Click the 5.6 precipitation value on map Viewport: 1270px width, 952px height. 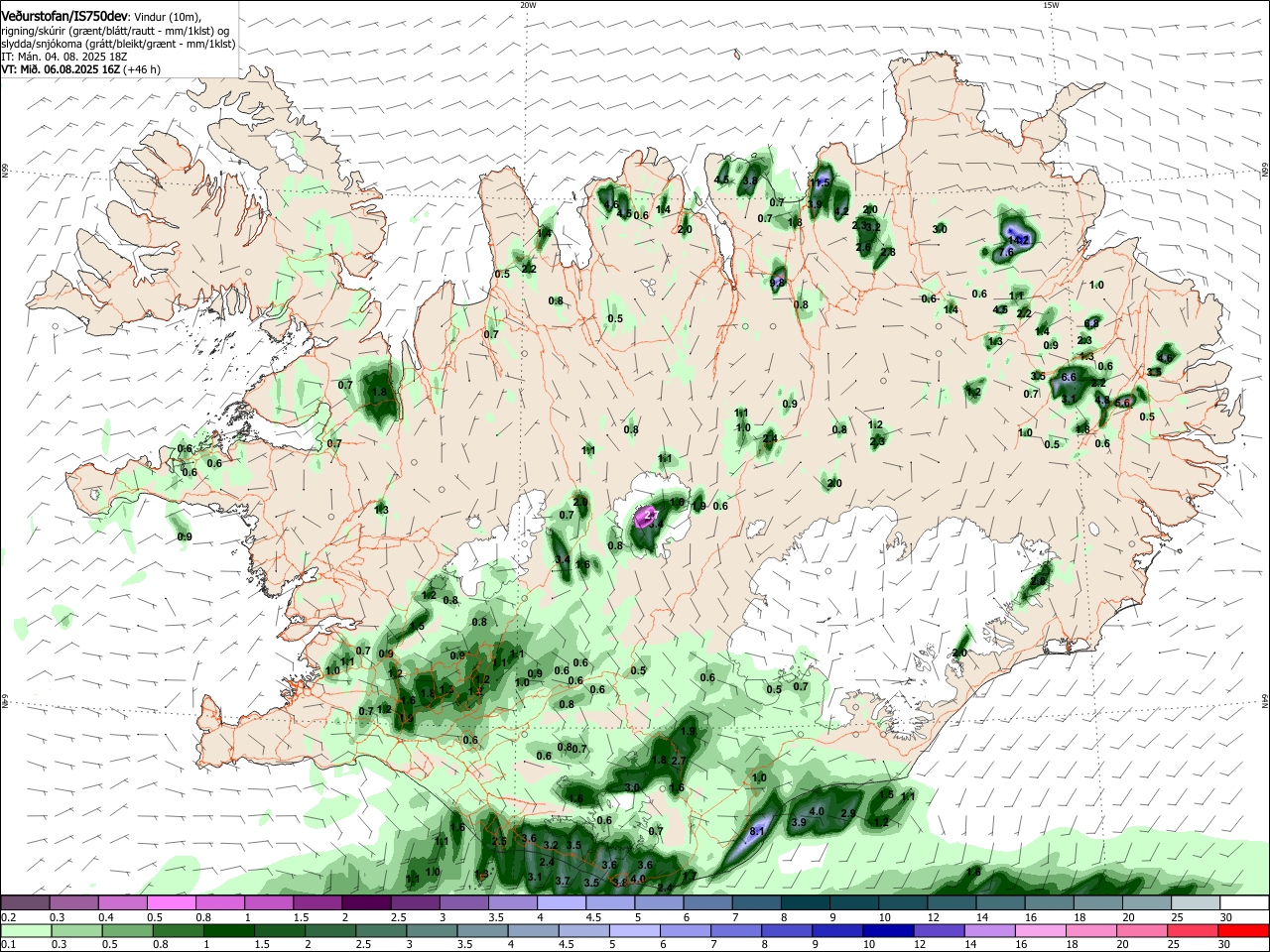point(1122,403)
